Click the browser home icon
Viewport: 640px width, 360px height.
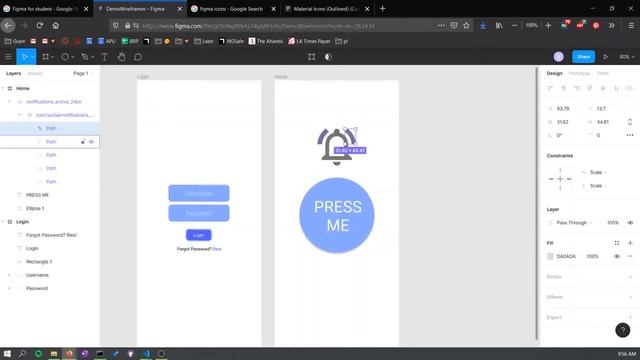coord(56,25)
